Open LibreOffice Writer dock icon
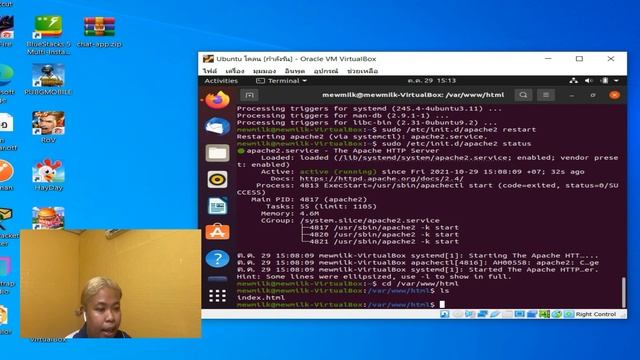The height and width of the screenshot is (360, 640). coord(217,206)
